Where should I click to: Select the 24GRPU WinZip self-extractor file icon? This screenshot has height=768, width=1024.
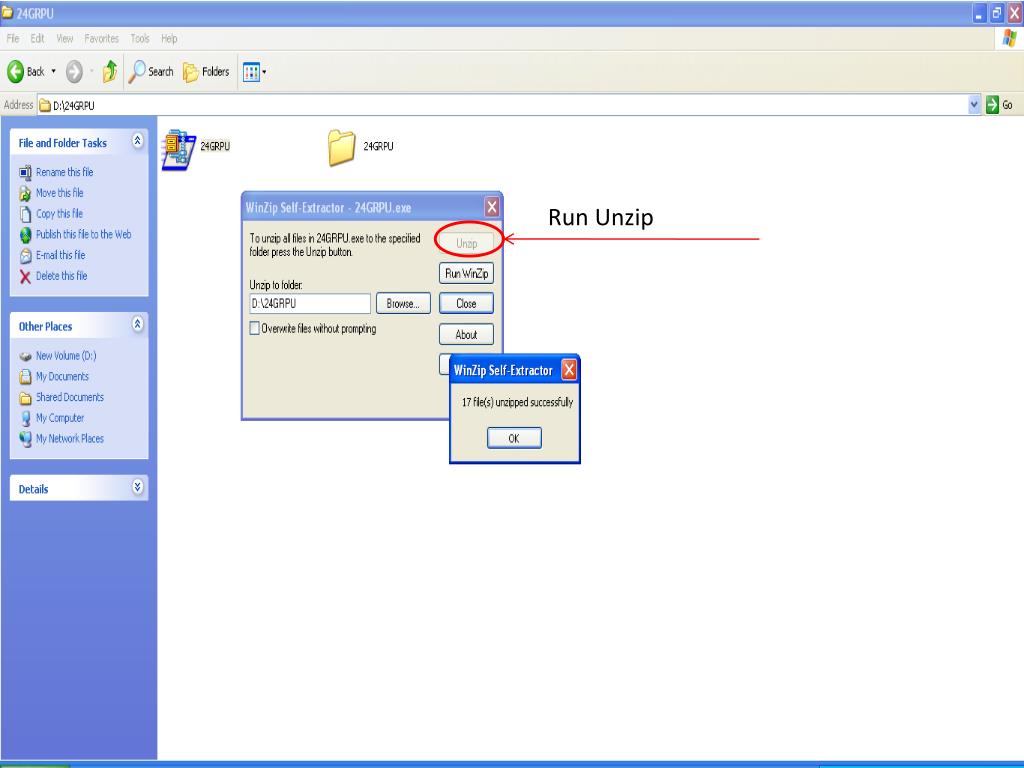pyautogui.click(x=179, y=150)
